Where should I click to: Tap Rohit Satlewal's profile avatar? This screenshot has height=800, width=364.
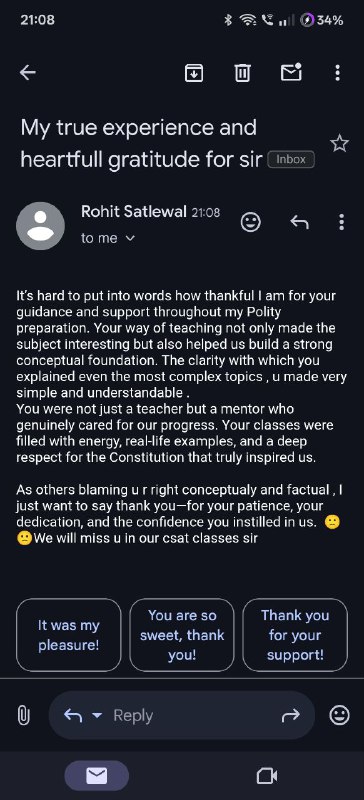coord(40,226)
